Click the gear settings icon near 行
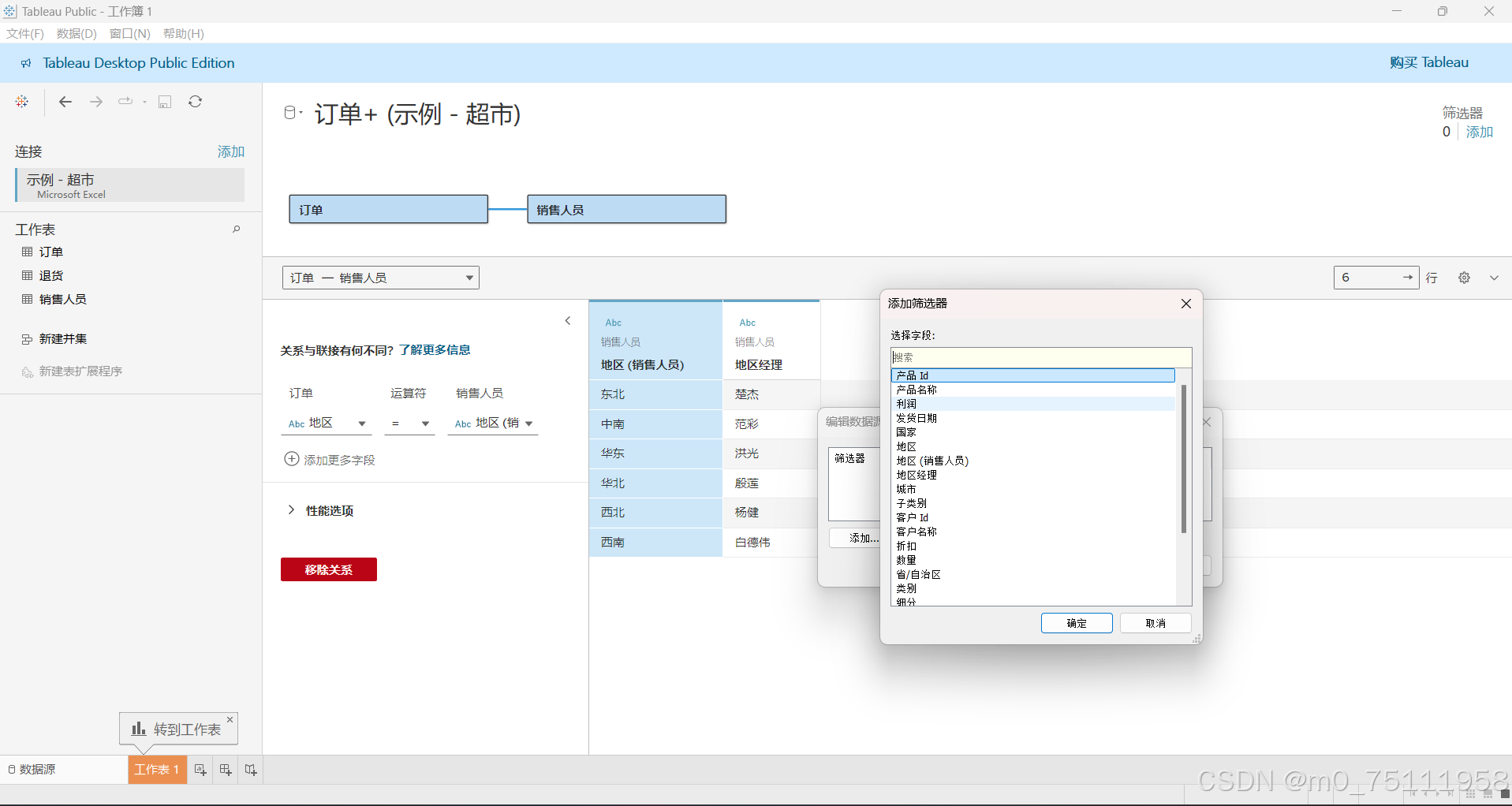Screen dimensions: 1512x806 click(x=1465, y=278)
